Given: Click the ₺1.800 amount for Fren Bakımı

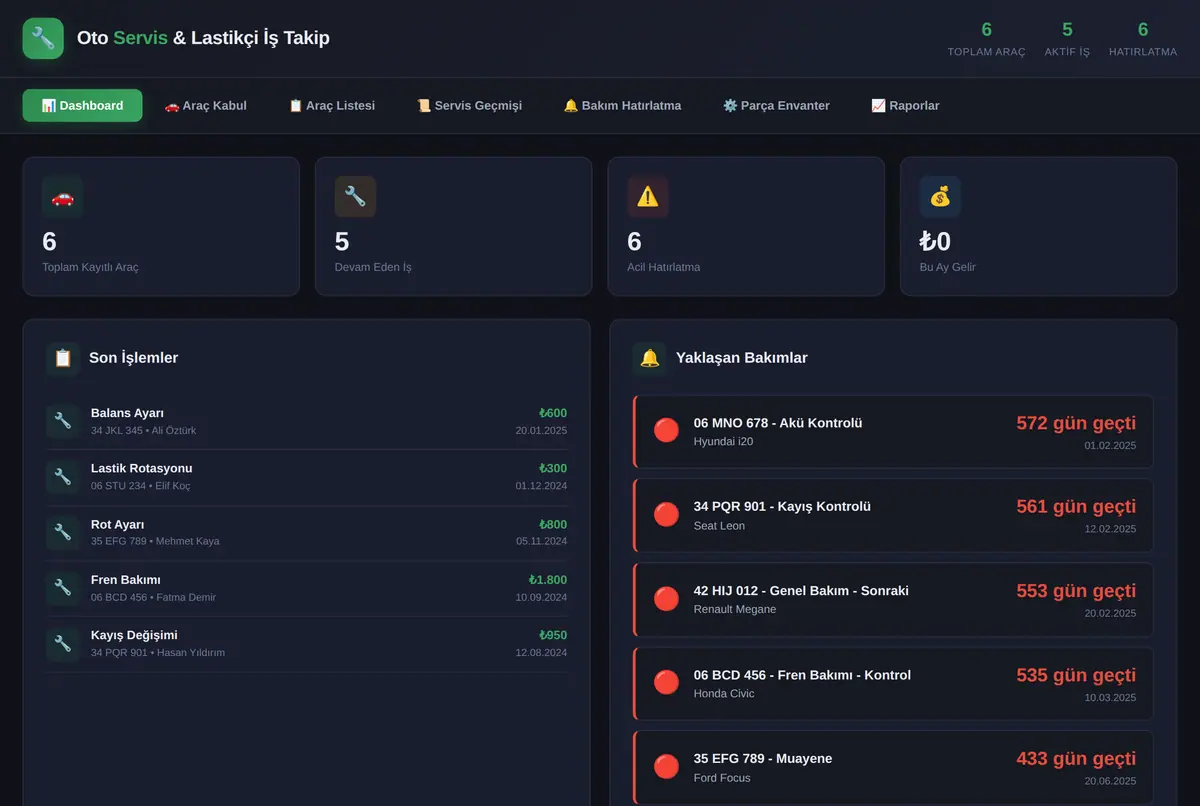Looking at the screenshot, I should (548, 580).
